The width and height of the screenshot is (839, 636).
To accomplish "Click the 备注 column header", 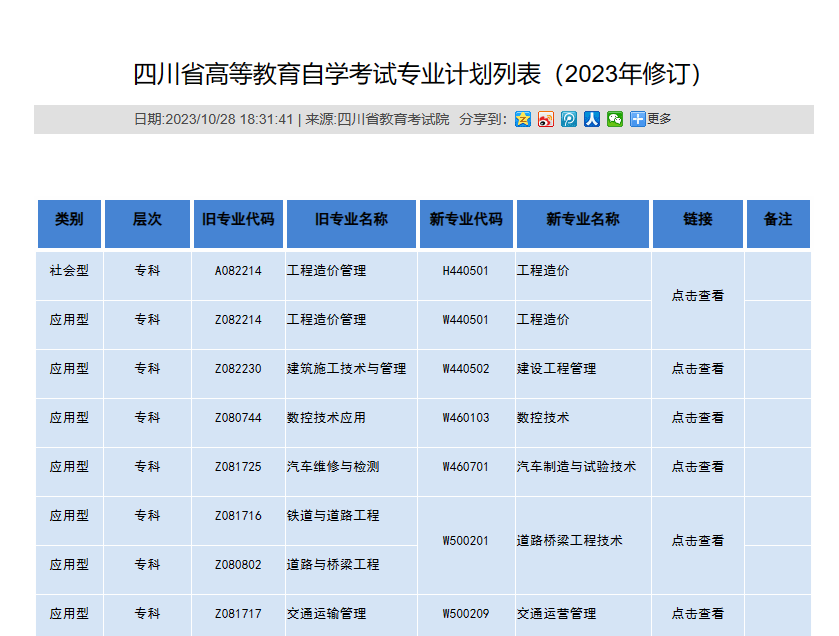I will [x=777, y=219].
